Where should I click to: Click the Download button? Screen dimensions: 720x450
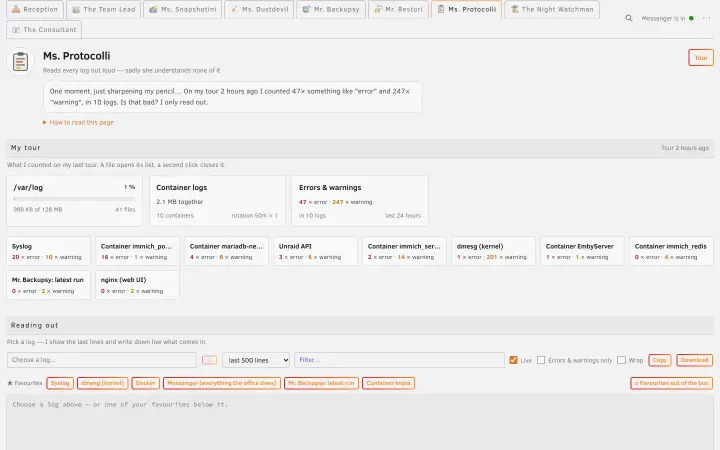[x=694, y=360]
